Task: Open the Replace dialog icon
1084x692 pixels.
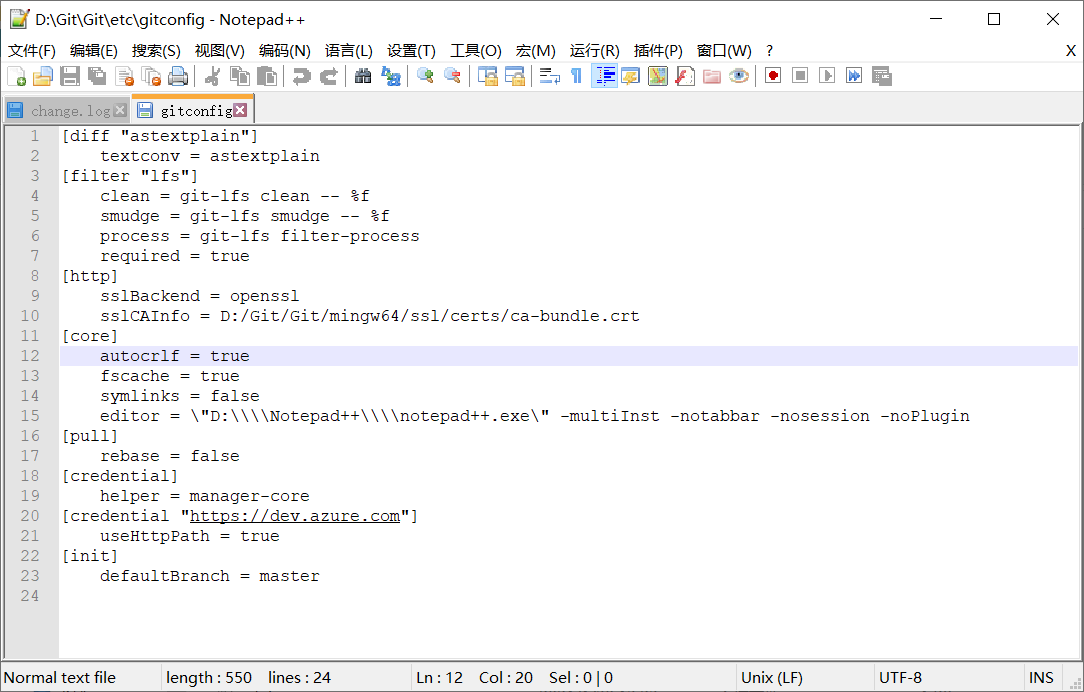Action: [x=391, y=76]
